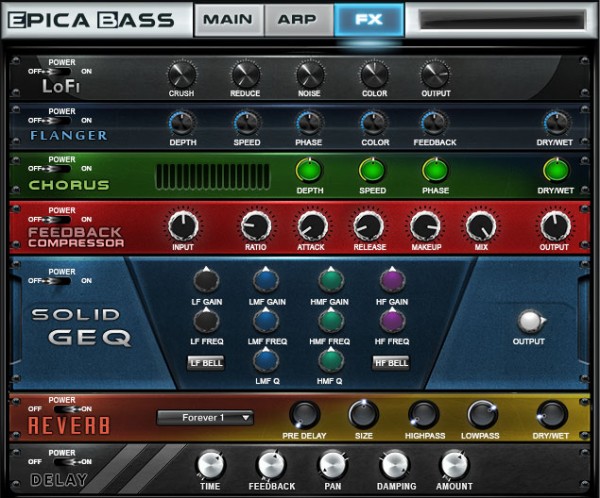This screenshot has width=600, height=498.
Task: Click the Reverb LOWPASS knob
Action: 482,415
